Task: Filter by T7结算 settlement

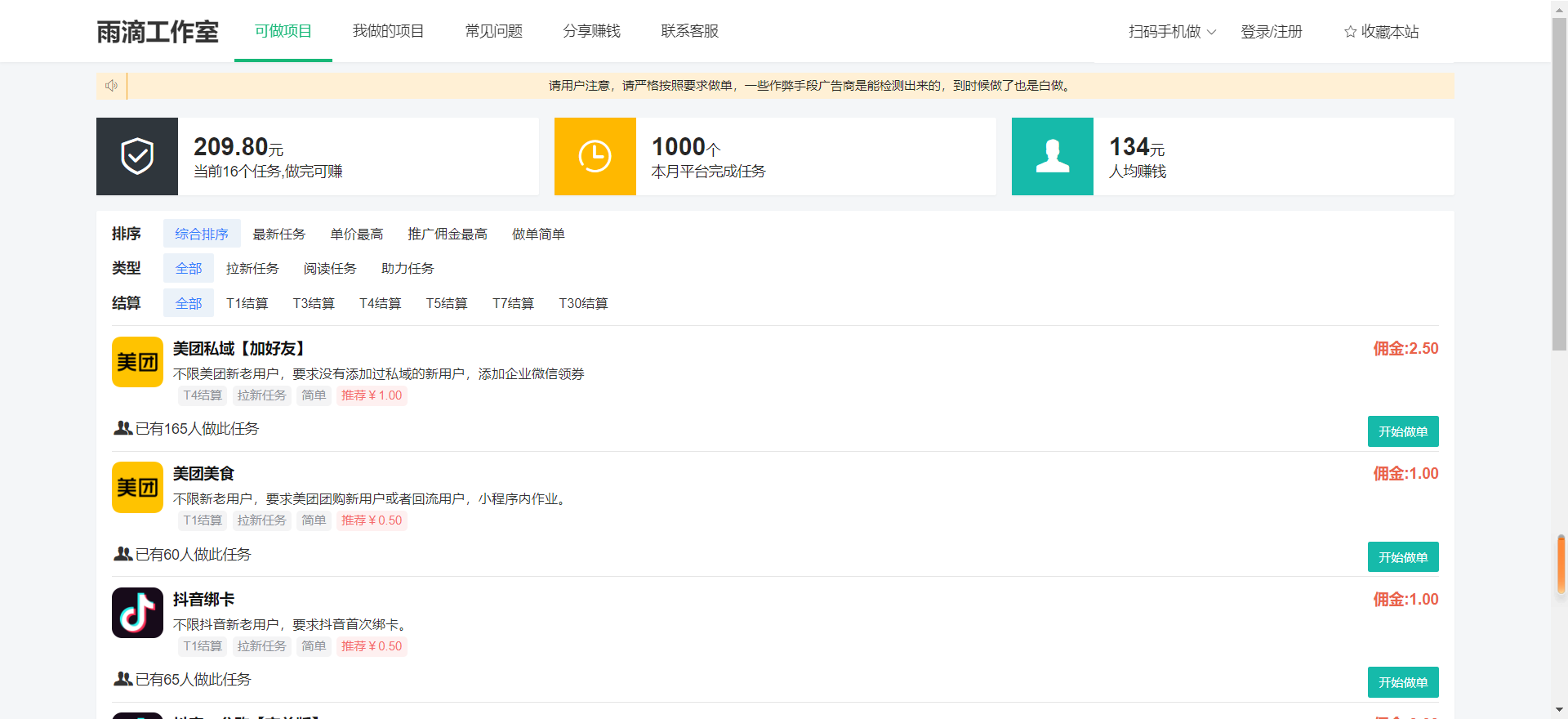Action: click(513, 303)
